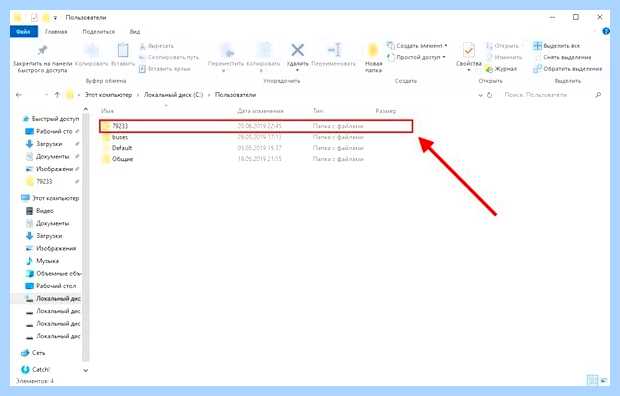Sort by Date modified (Дата изменения) header
This screenshot has width=620, height=396.
point(260,111)
